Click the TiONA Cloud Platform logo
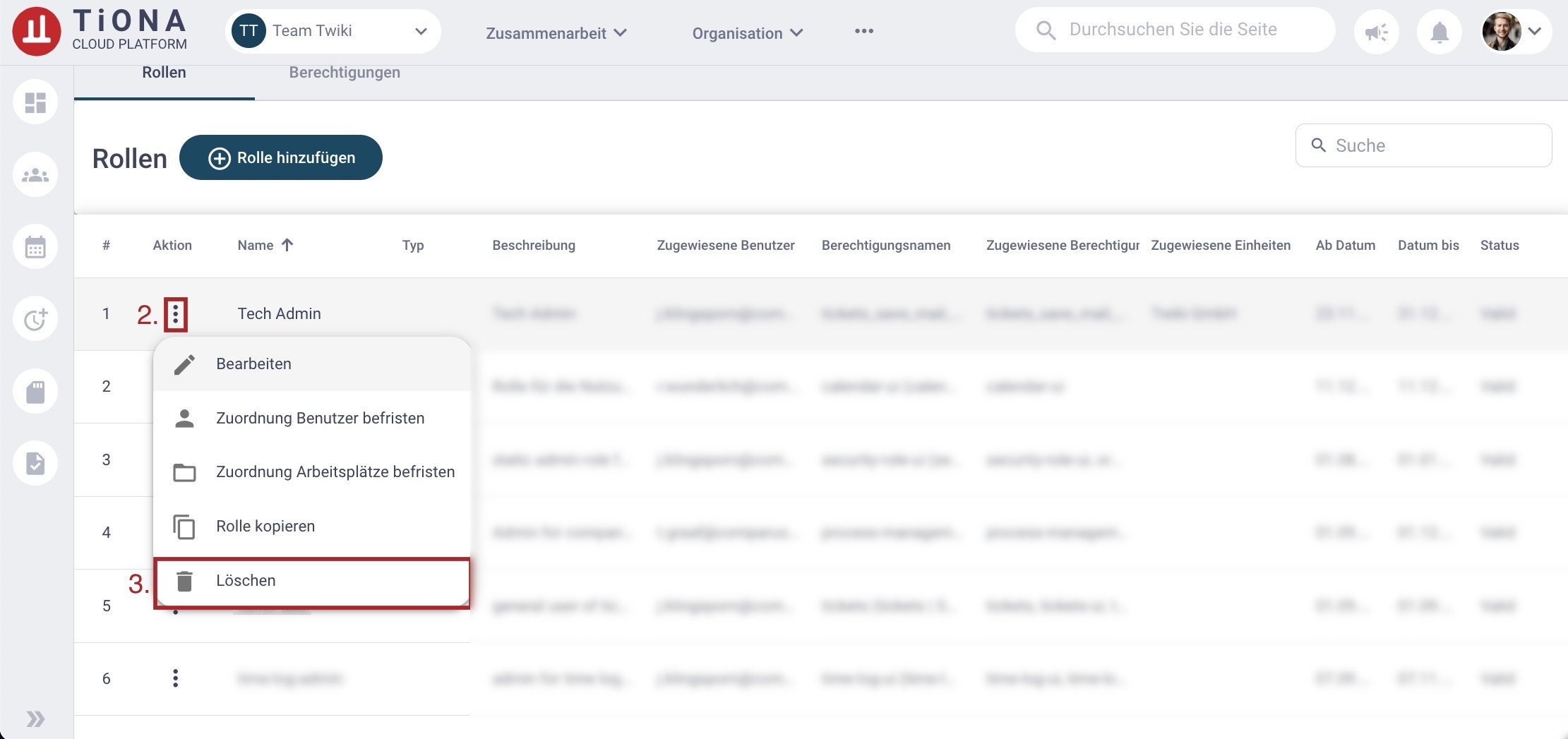 pyautogui.click(x=100, y=31)
